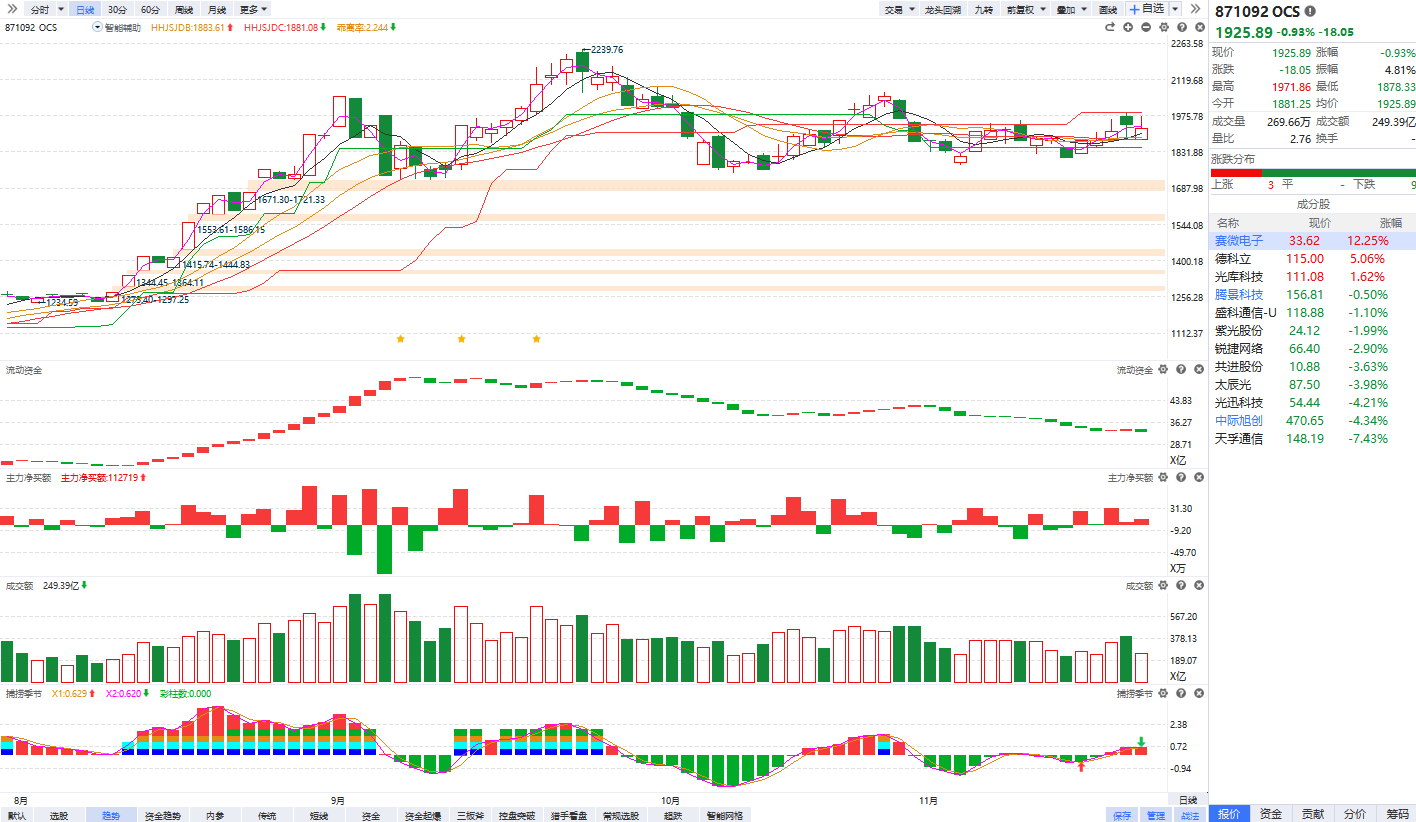The height and width of the screenshot is (822, 1416).
Task: Click the leftmost gold star marker
Action: [x=401, y=339]
